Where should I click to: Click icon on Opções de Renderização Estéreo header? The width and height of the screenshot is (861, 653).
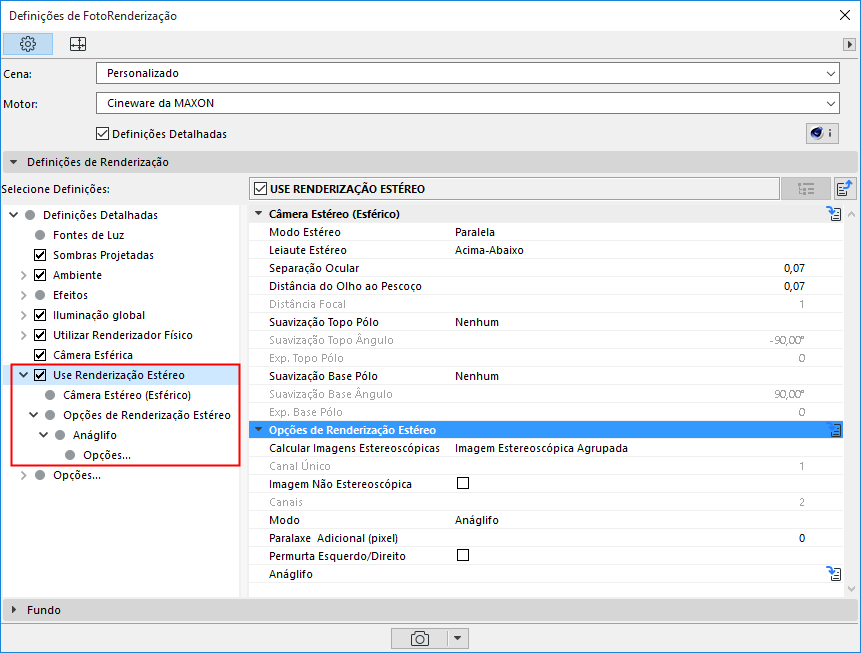[834, 430]
